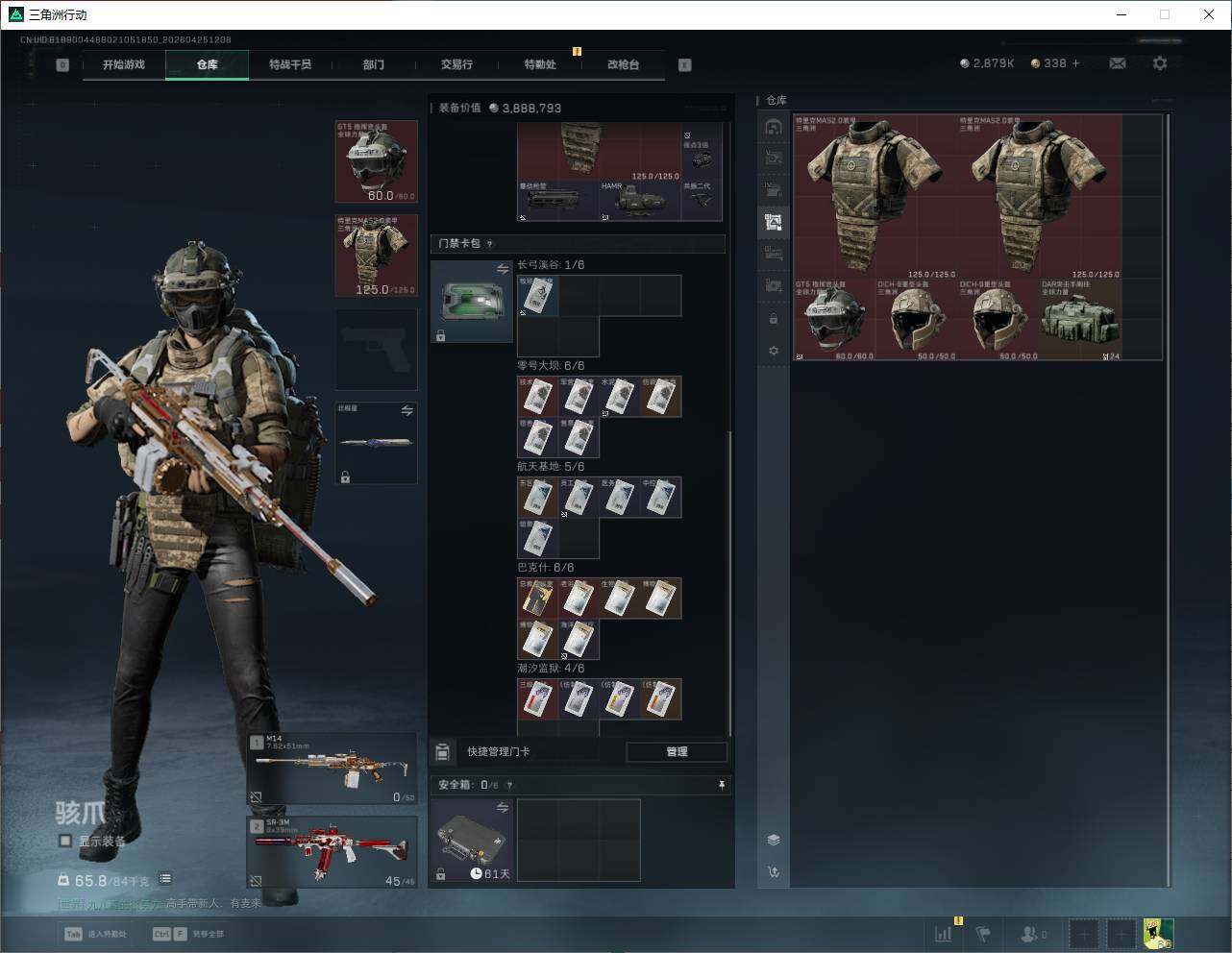1232x953 pixels.
Task: Click the lock icon on the knife slot
Action: coord(345,476)
